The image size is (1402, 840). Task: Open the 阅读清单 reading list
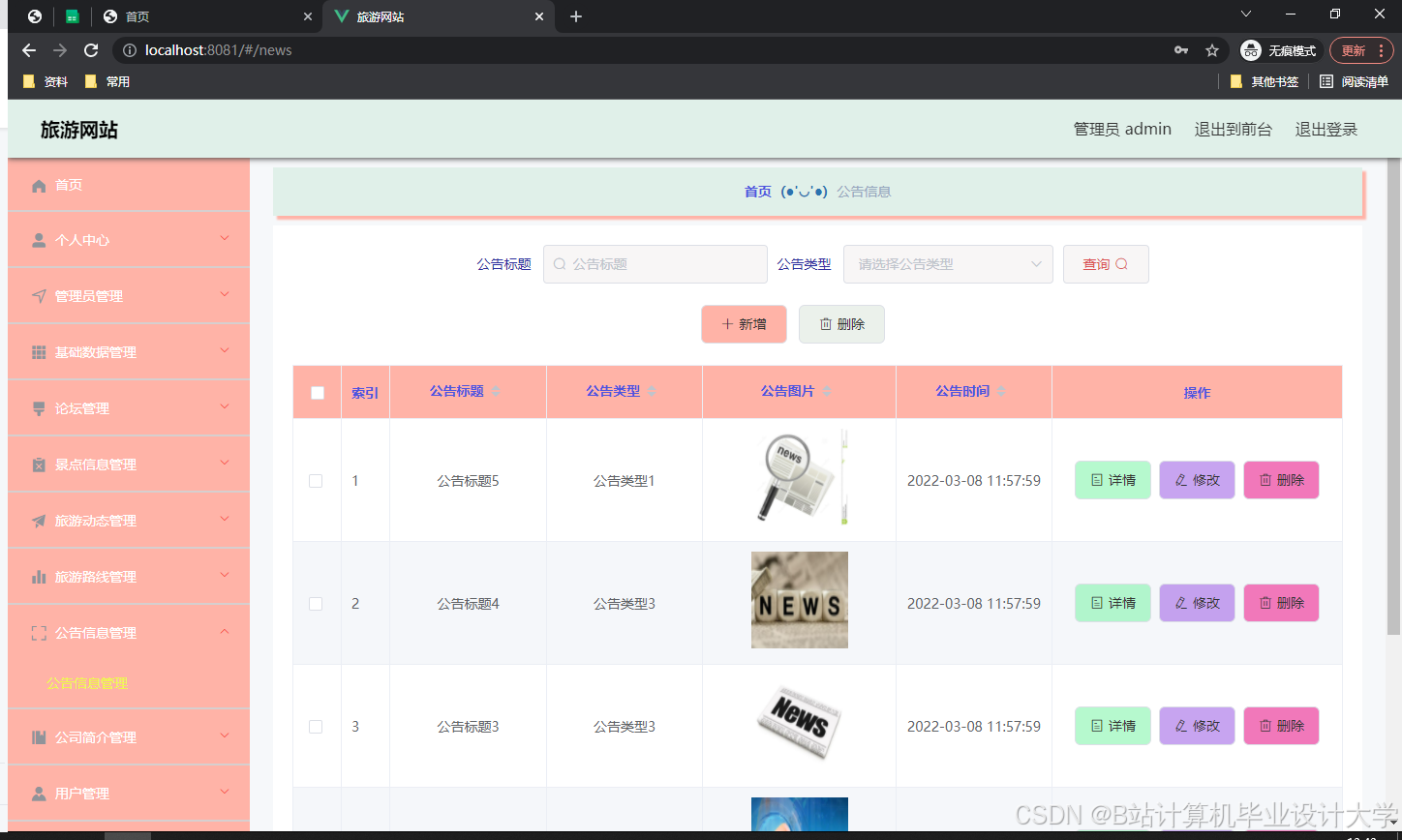click(x=1353, y=82)
